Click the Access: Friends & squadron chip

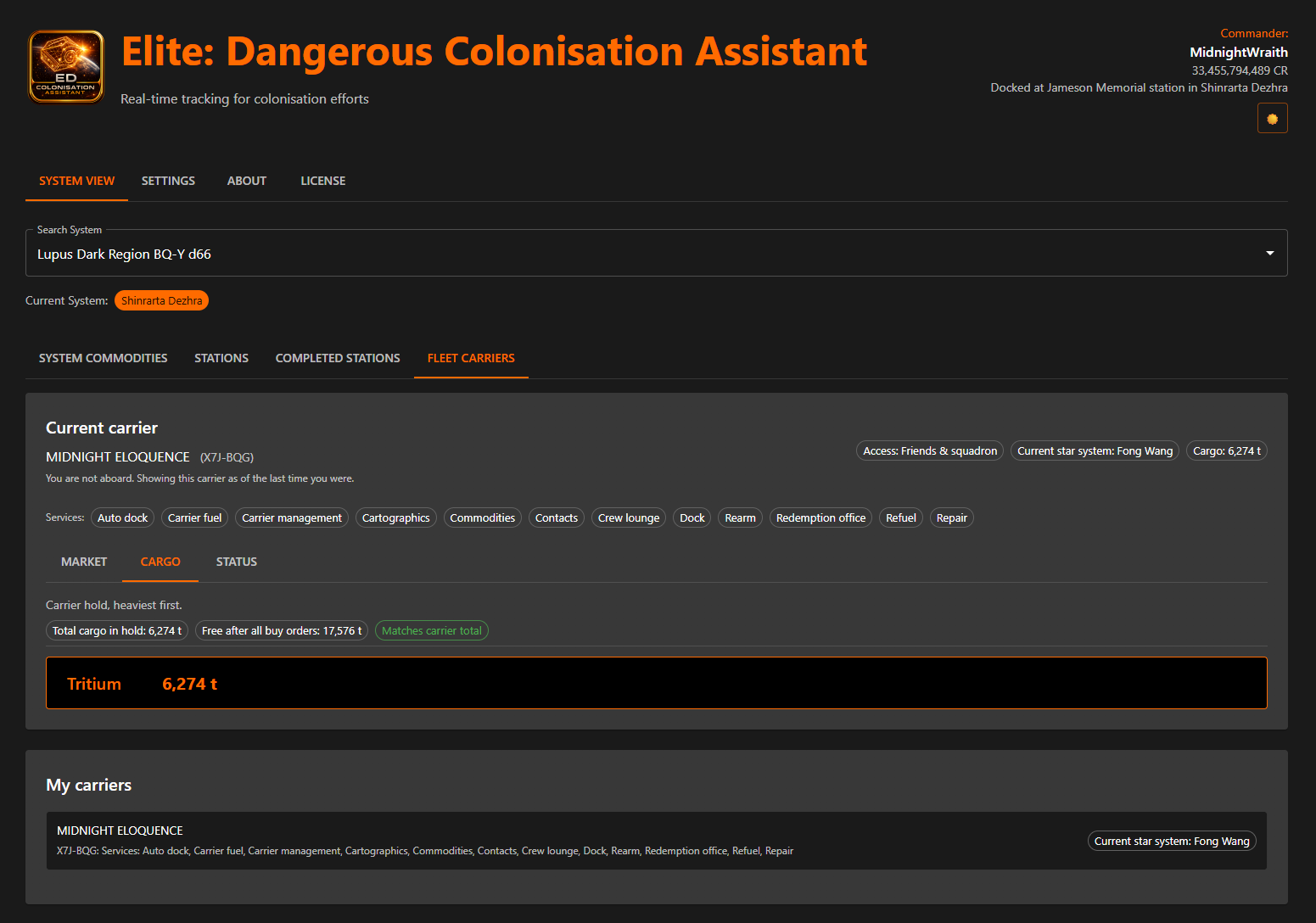tap(930, 450)
